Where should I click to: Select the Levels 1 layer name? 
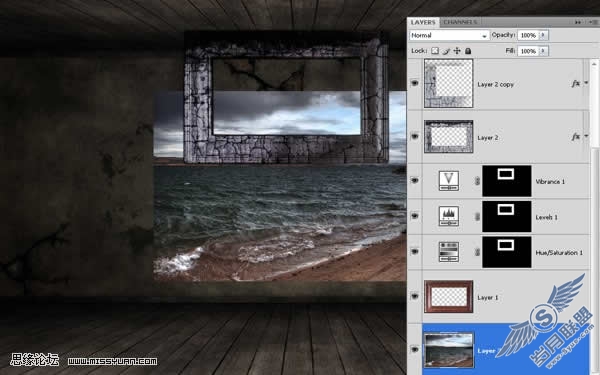[546, 217]
